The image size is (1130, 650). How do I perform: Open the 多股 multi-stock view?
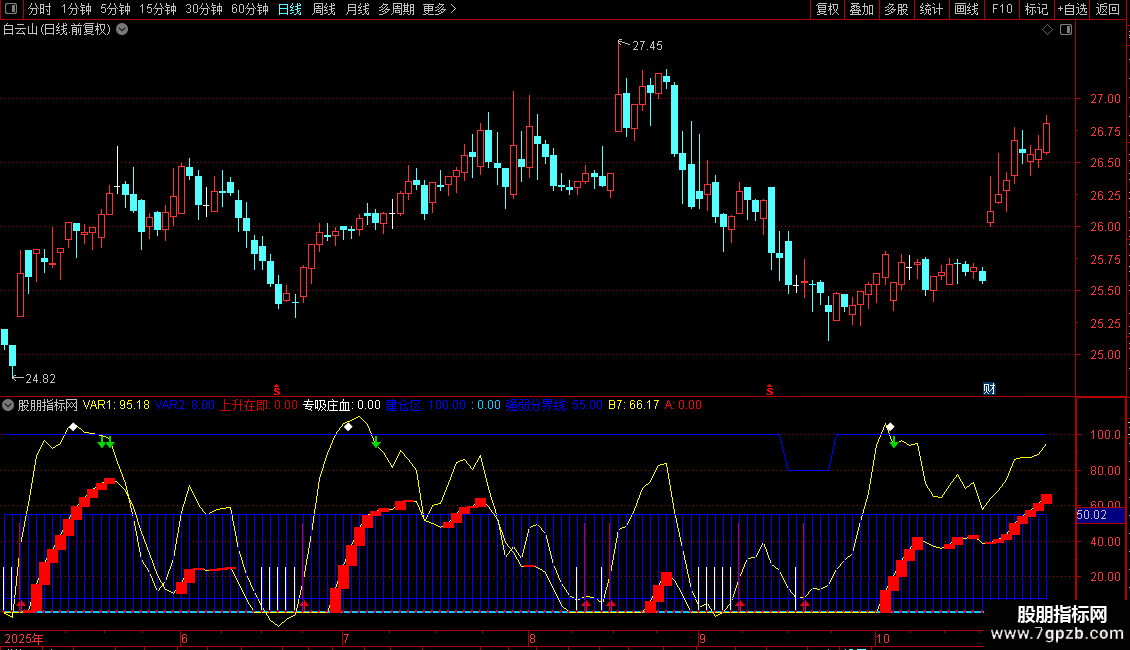pos(897,9)
